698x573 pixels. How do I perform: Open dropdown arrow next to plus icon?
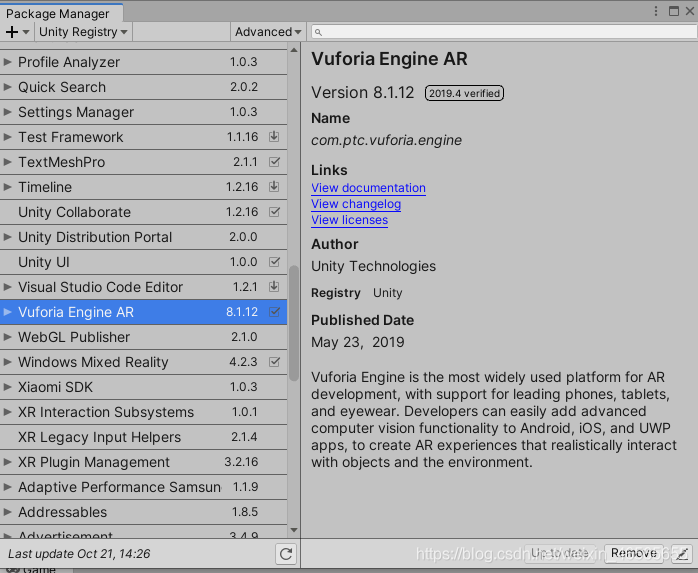(x=26, y=32)
